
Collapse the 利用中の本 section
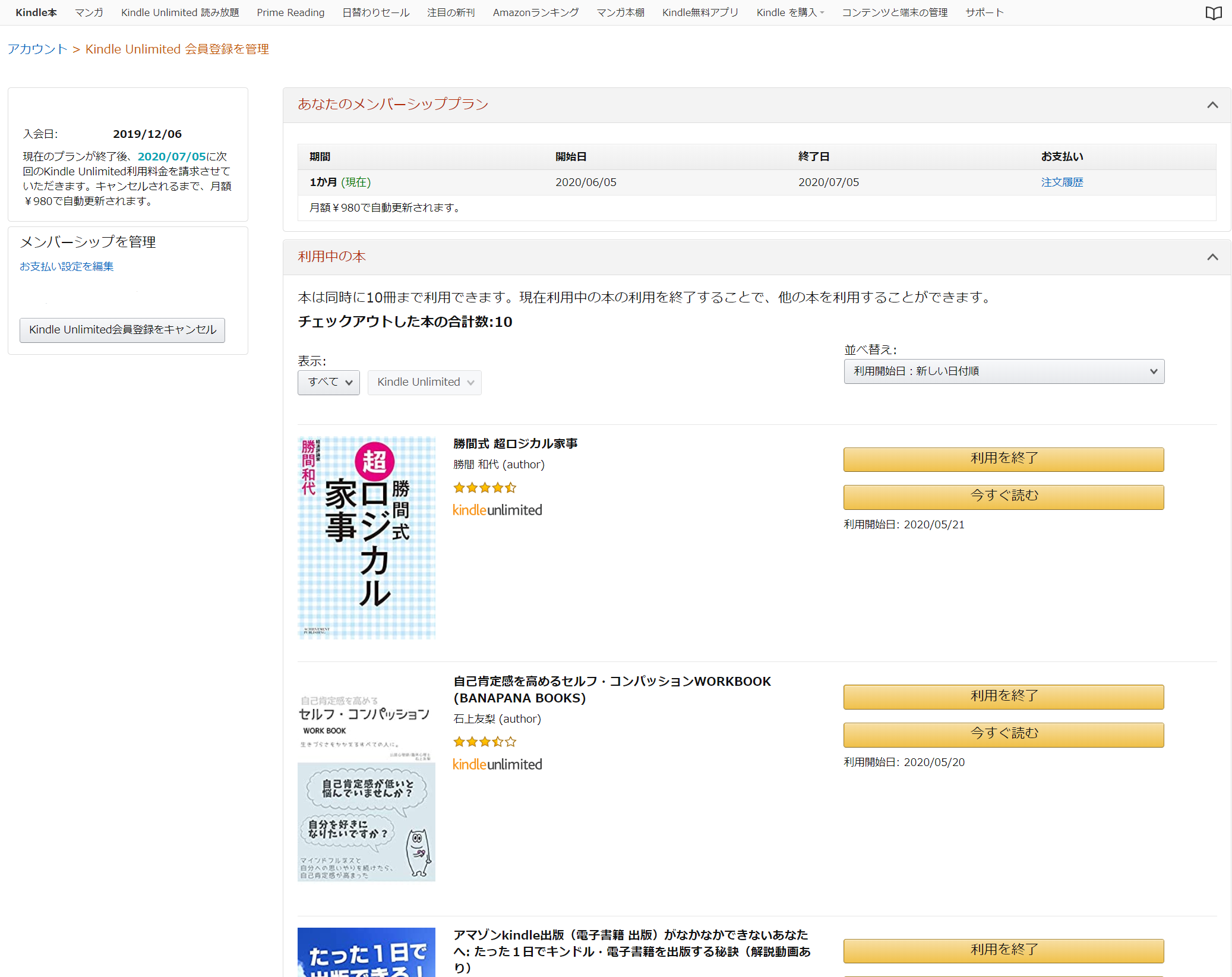click(x=1212, y=257)
